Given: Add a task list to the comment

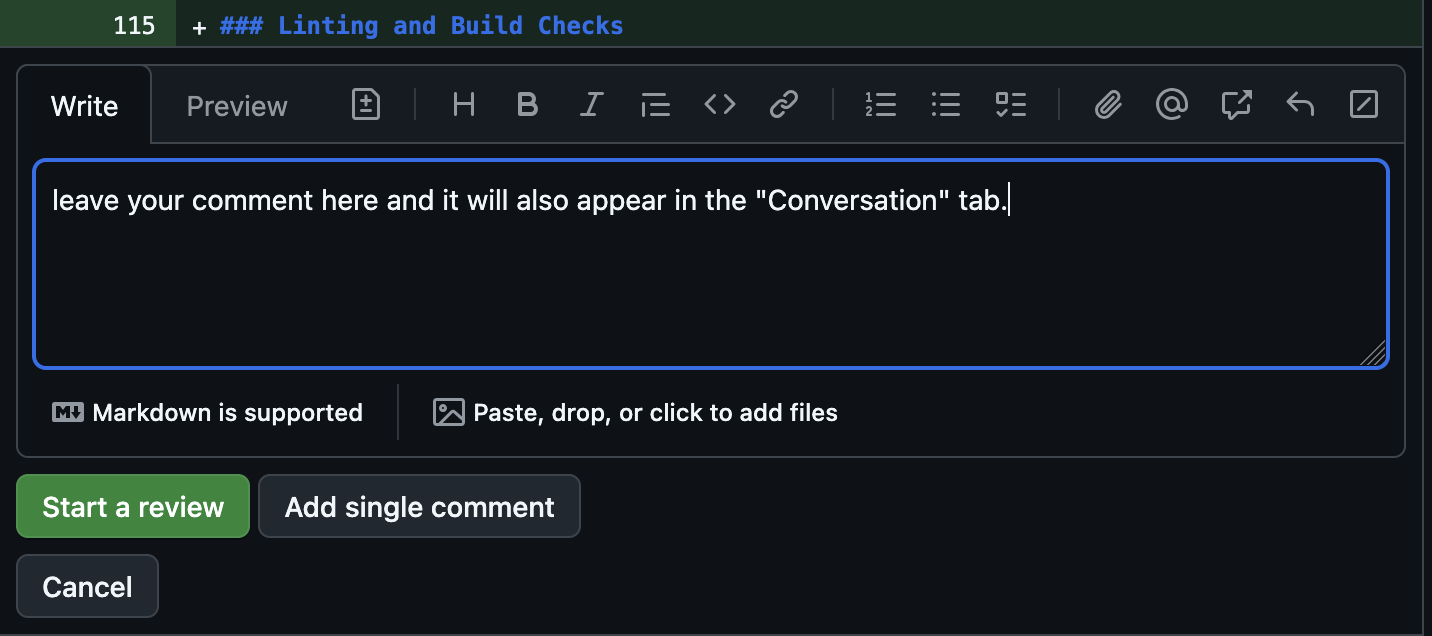Looking at the screenshot, I should (x=1011, y=104).
